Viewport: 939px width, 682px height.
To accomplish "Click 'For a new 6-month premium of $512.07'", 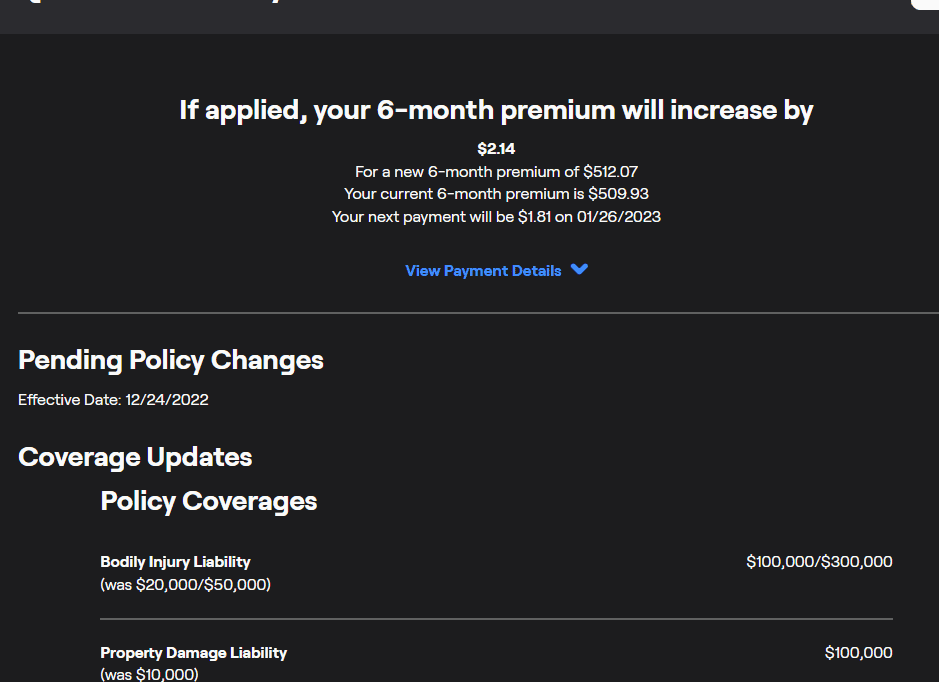I will pos(496,172).
